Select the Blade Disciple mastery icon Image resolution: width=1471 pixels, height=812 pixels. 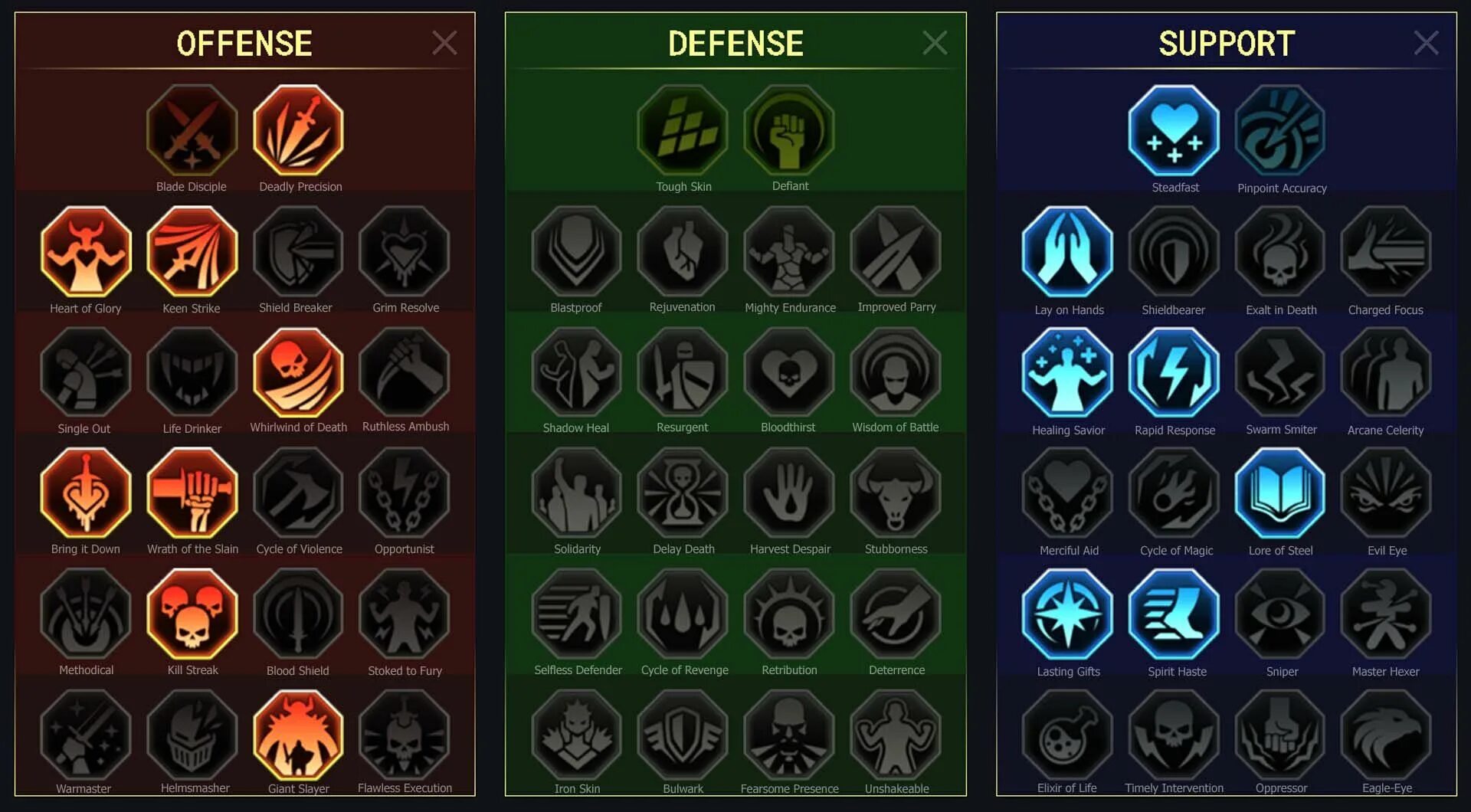click(x=192, y=131)
